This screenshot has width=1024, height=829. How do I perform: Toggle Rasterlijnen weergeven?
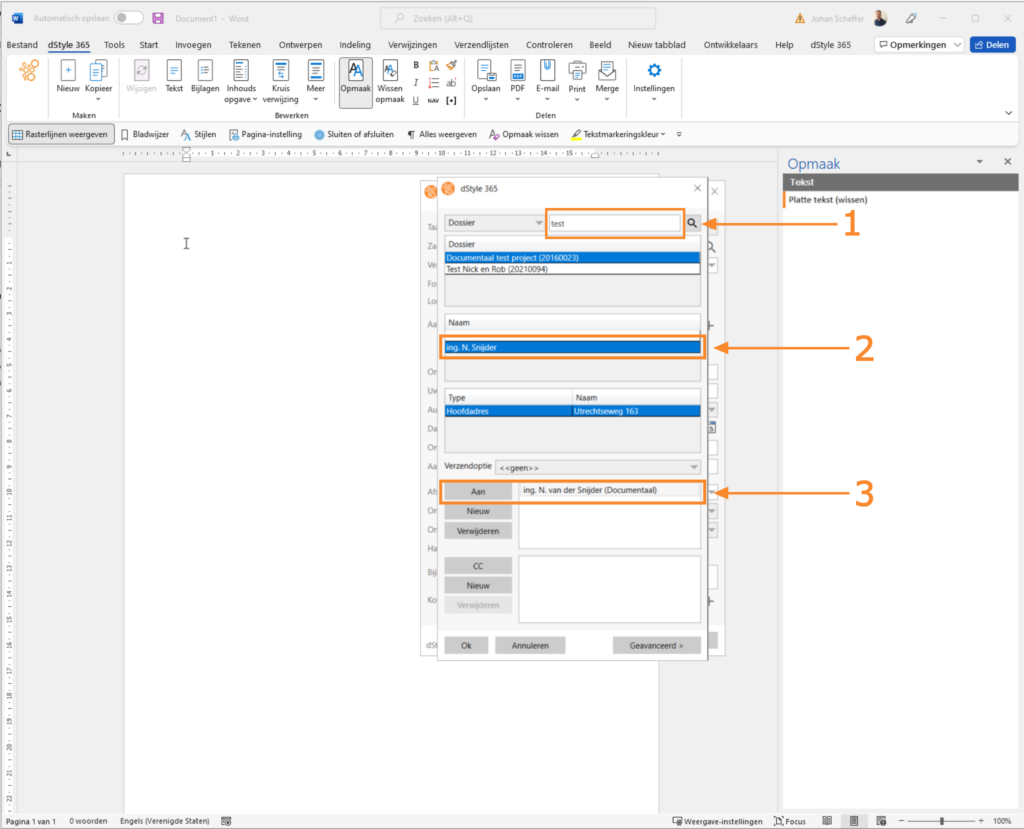[x=61, y=135]
